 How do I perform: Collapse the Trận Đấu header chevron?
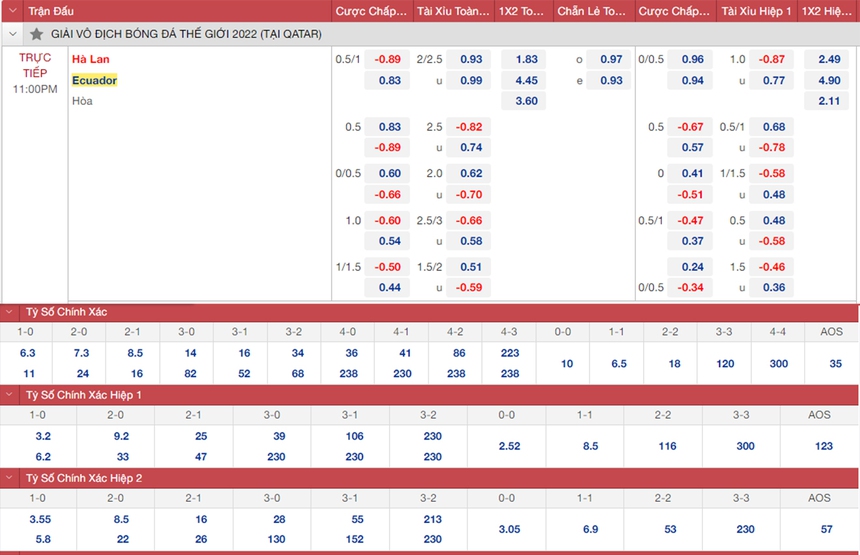click(12, 11)
